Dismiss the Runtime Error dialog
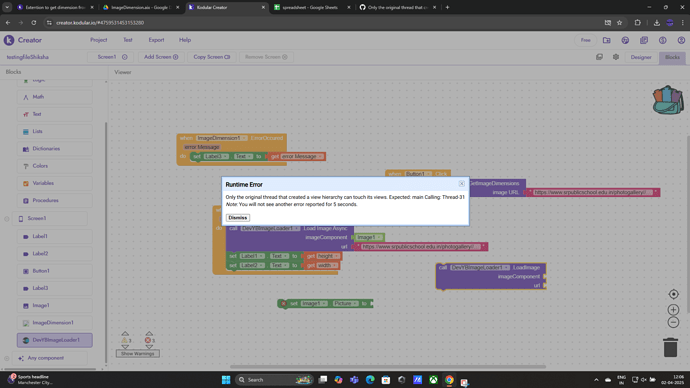Image resolution: width=690 pixels, height=388 pixels. click(x=238, y=218)
